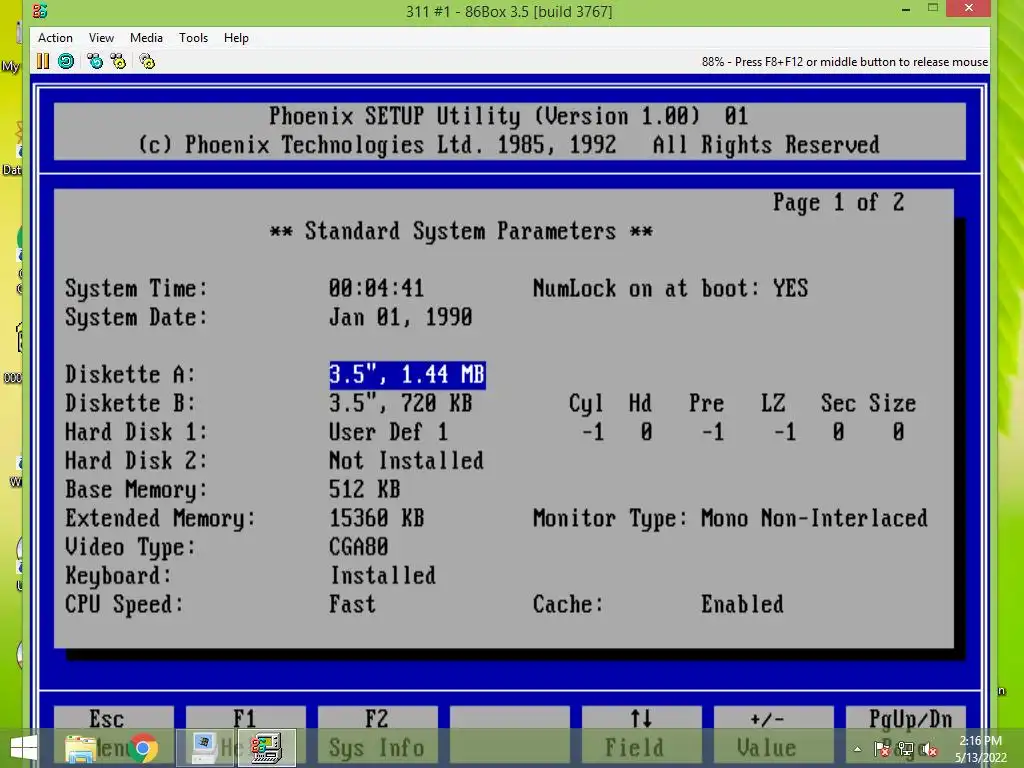Click the F1 key hint button
The image size is (1024, 768).
pos(246,734)
